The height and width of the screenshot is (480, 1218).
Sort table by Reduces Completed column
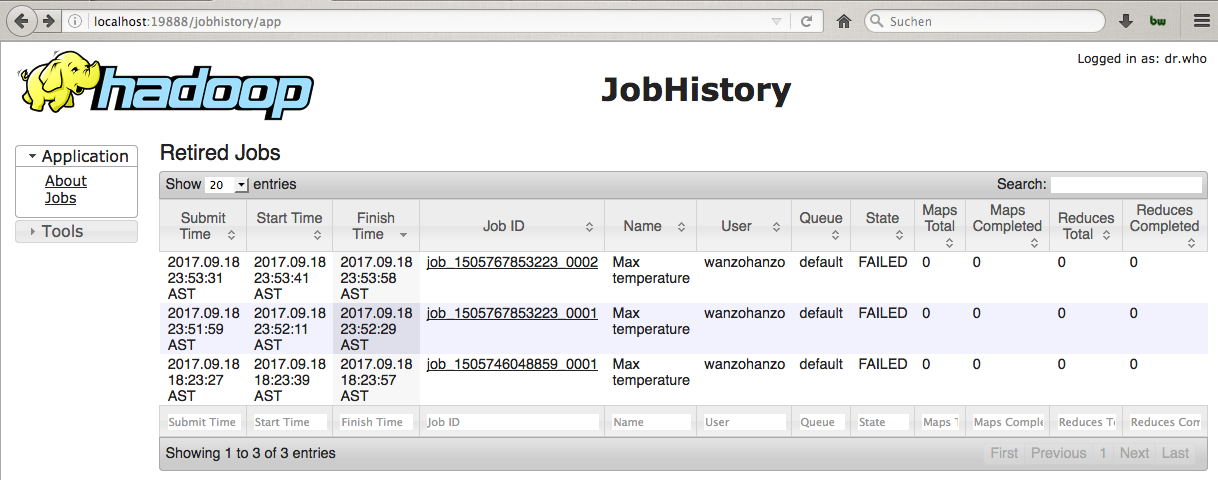click(1165, 226)
